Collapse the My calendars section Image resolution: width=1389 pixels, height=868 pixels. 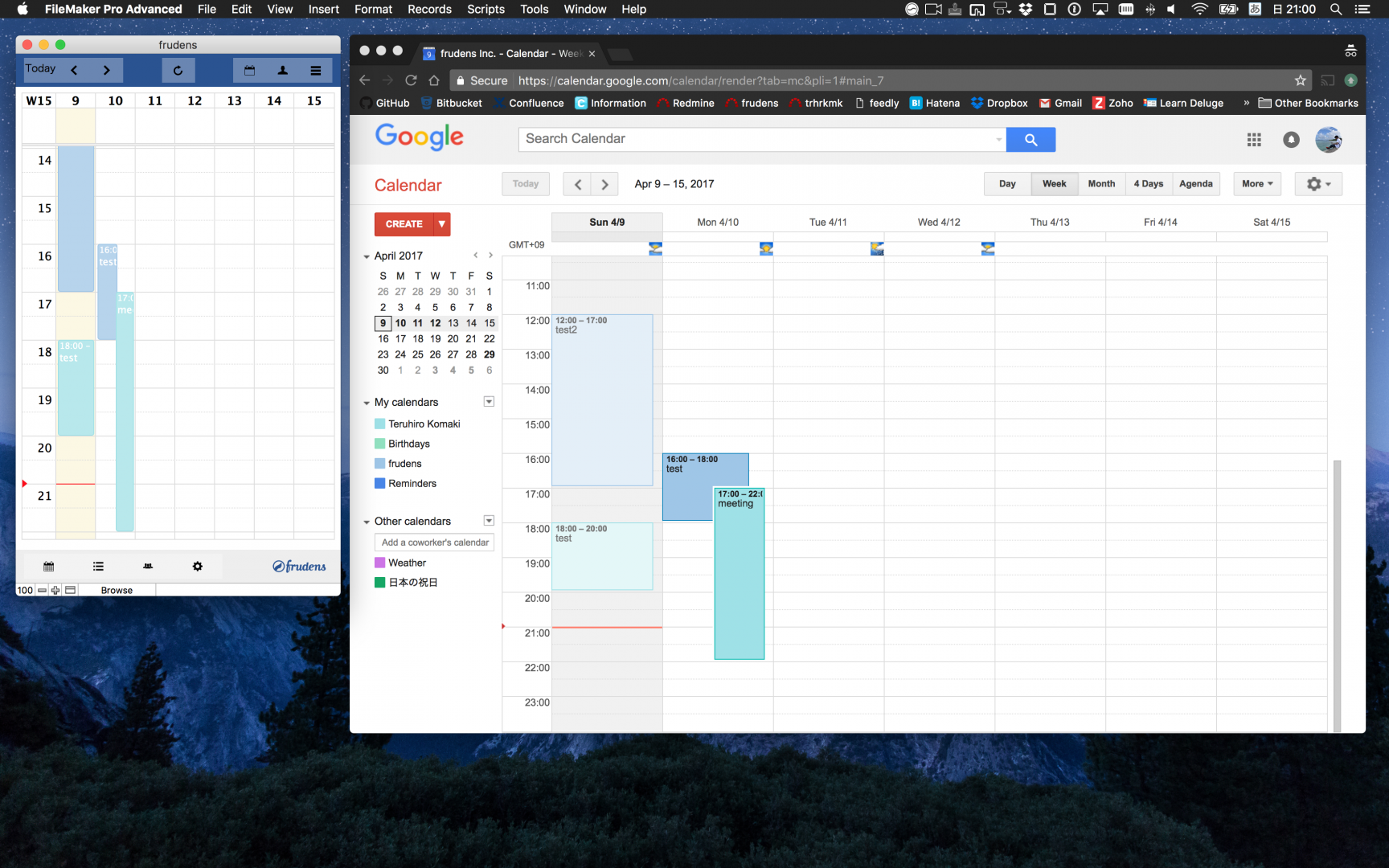coord(367,403)
